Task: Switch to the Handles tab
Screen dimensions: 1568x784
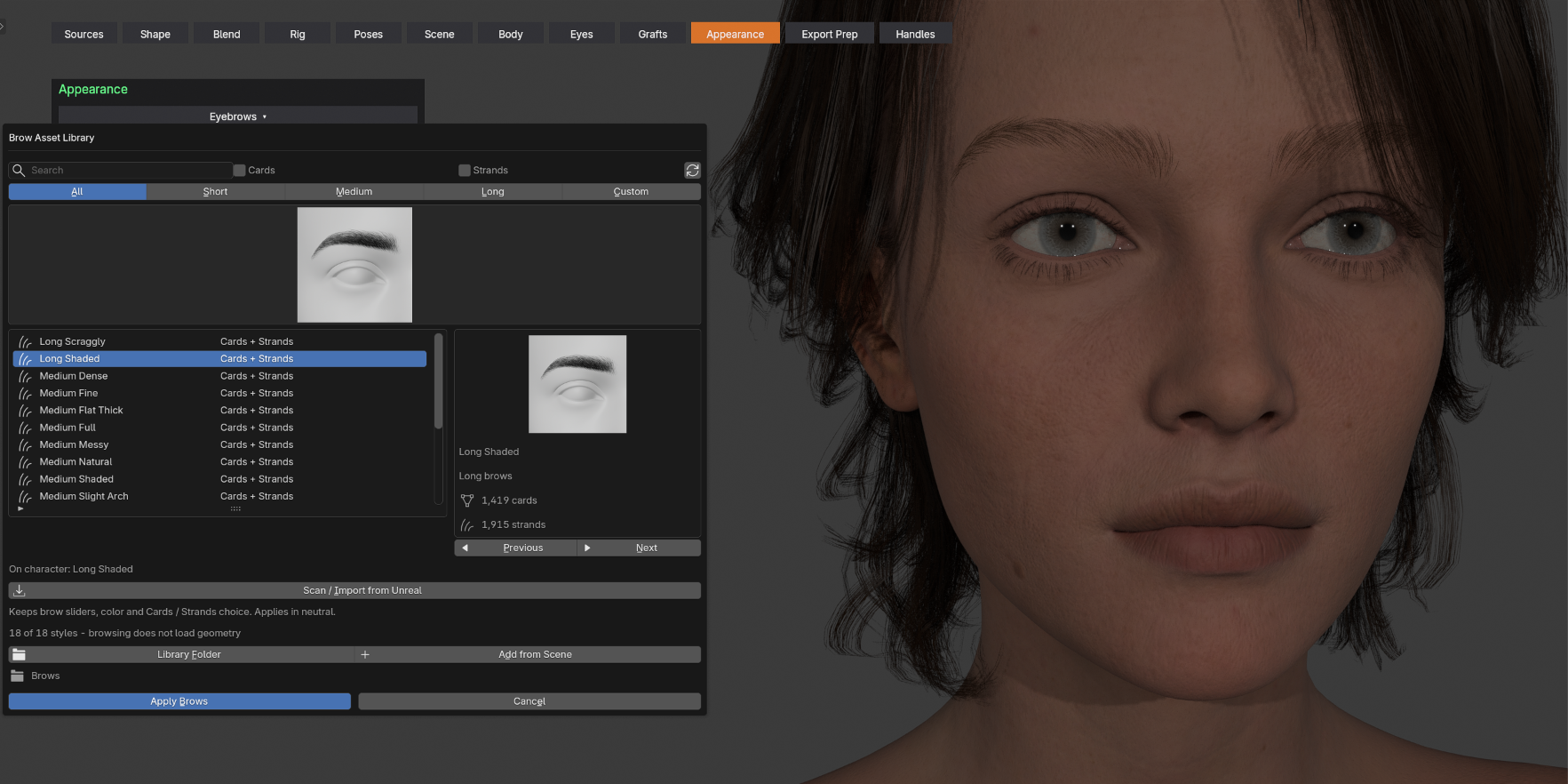Action: click(915, 34)
